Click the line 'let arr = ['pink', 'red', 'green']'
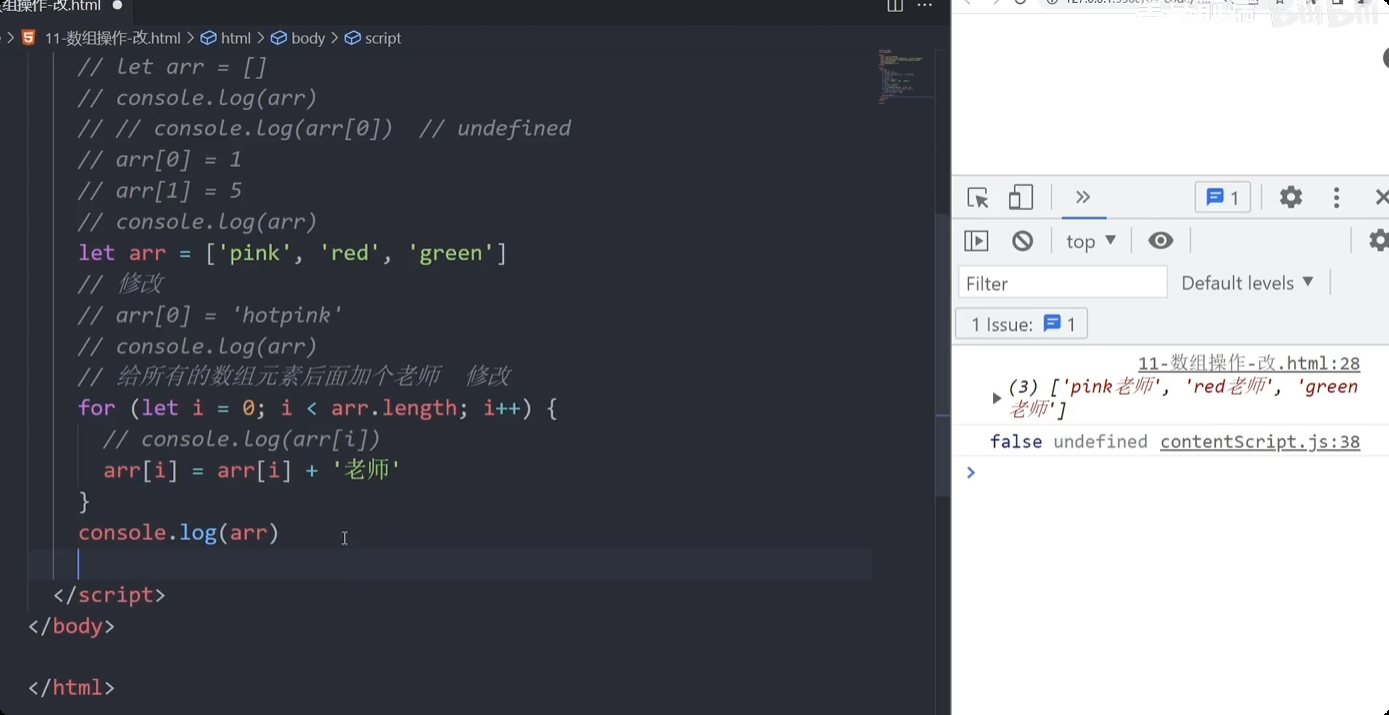1389x715 pixels. [x=293, y=253]
